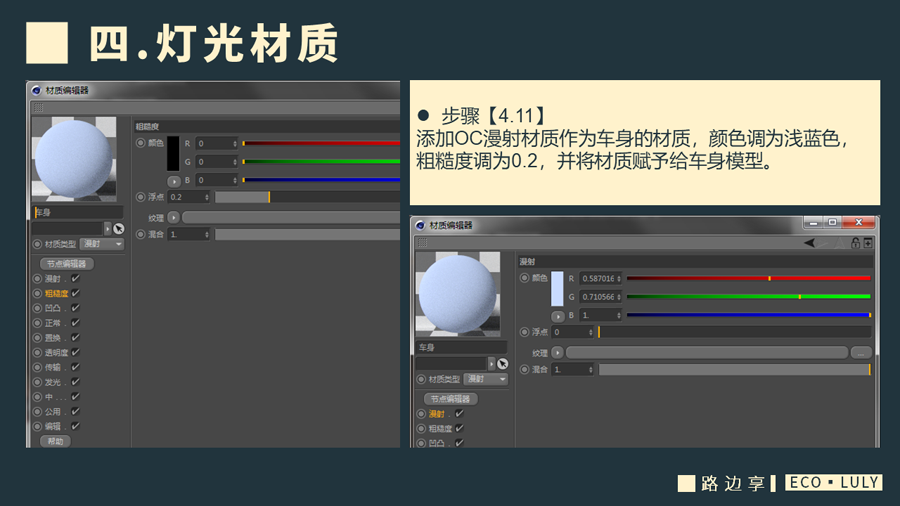Viewport: 900px width, 506px height.
Task: Toggle the 发光 channel checkbox
Action: 75,382
